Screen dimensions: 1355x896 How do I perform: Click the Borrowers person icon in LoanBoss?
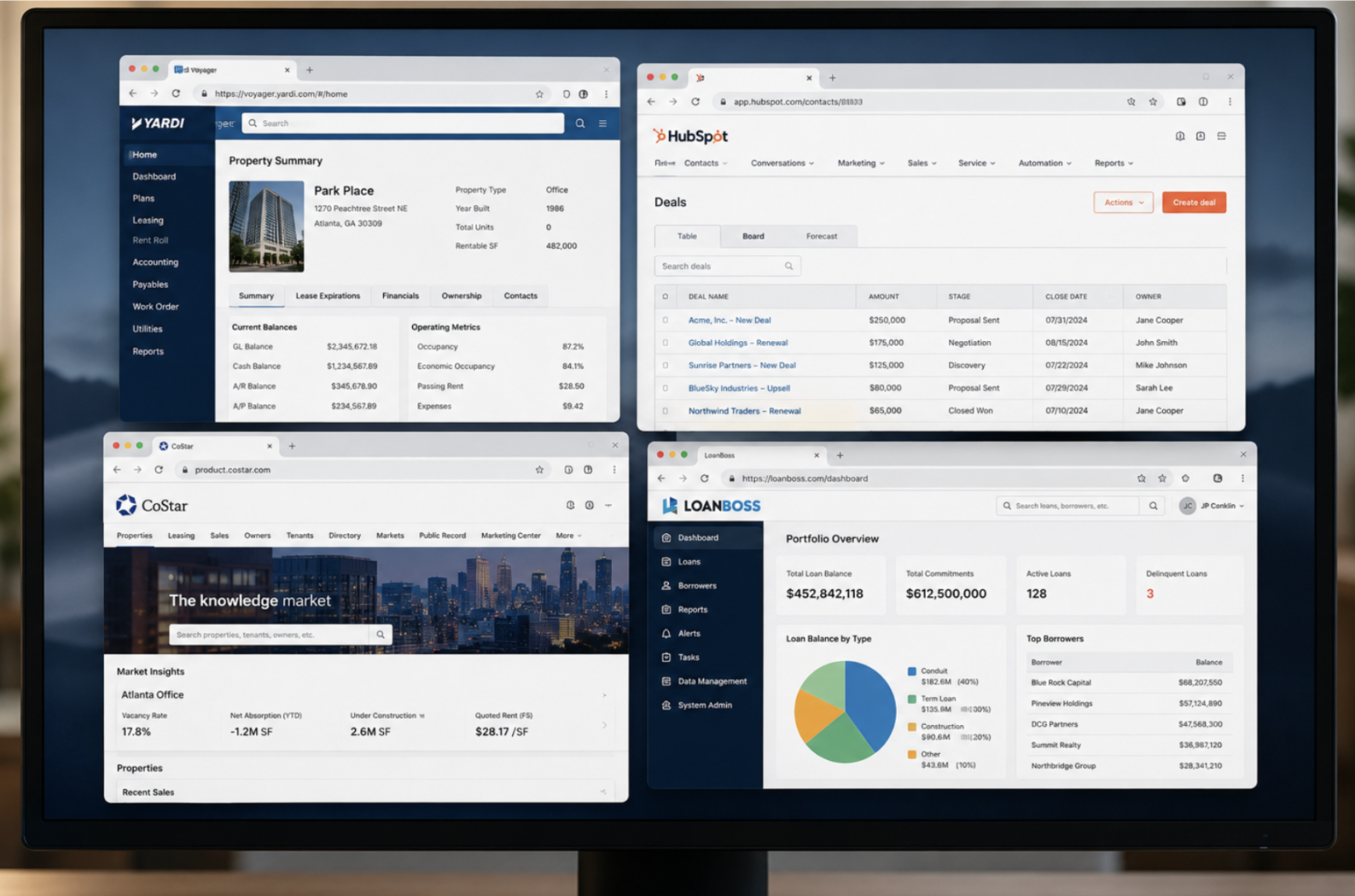666,585
